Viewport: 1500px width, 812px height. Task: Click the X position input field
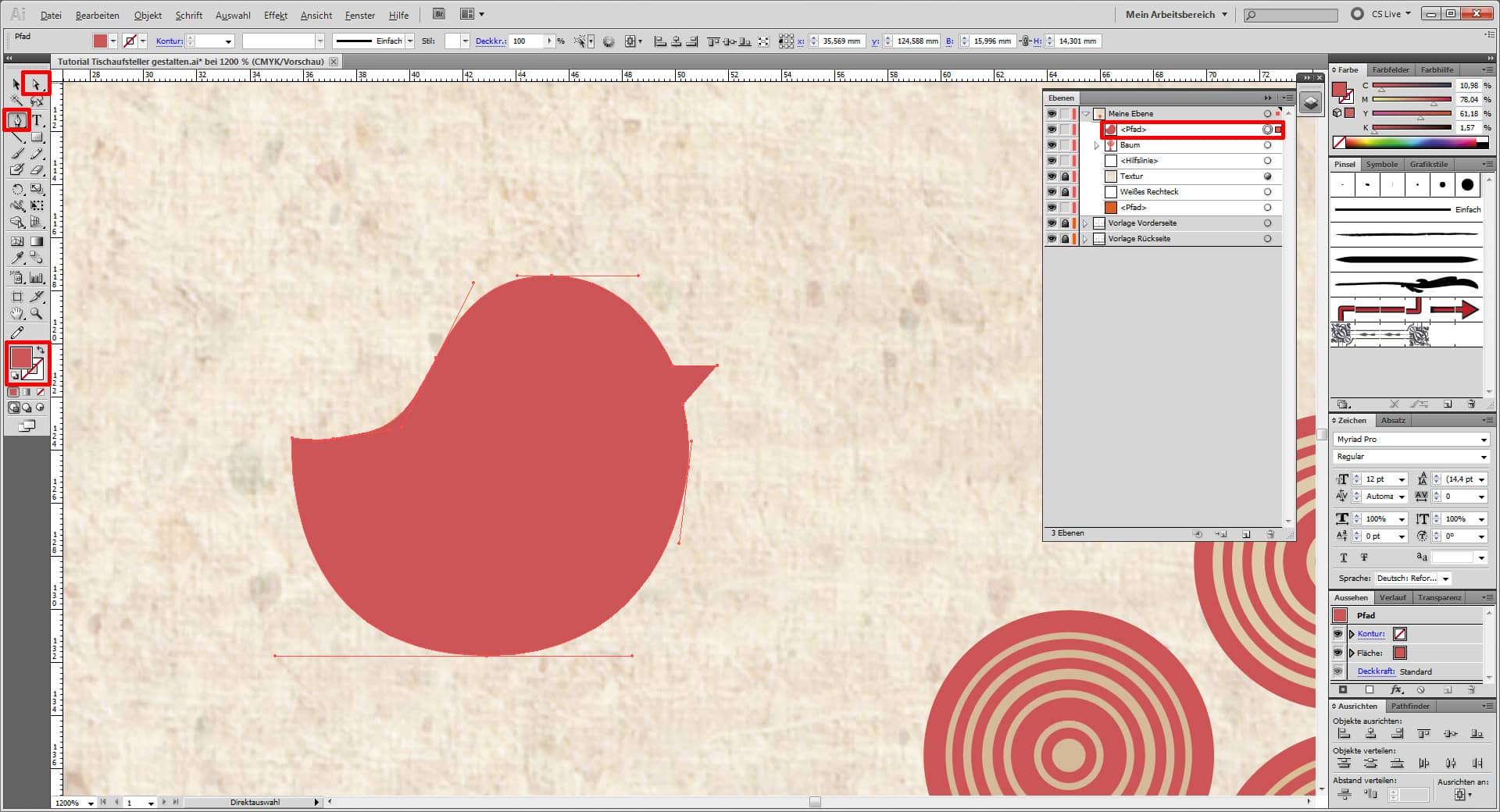click(841, 41)
